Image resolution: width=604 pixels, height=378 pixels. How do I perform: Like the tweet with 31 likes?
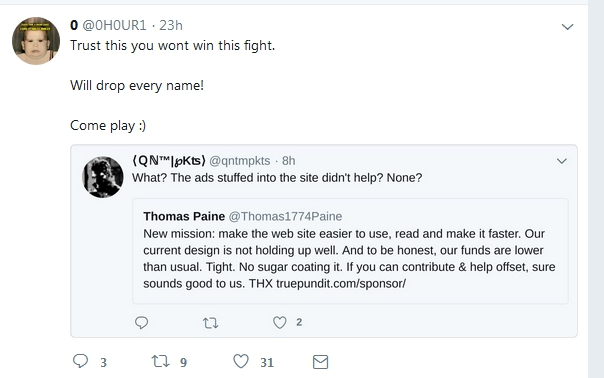click(x=241, y=361)
